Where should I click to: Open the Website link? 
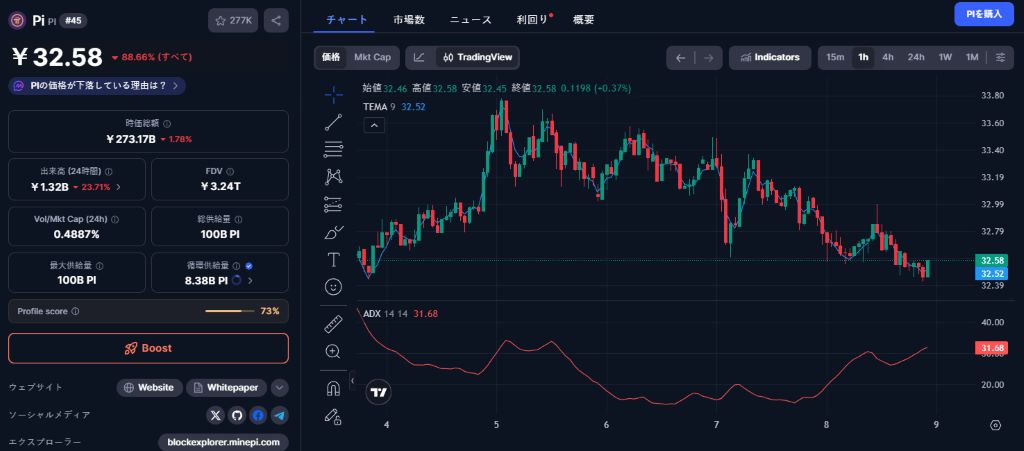coord(150,388)
